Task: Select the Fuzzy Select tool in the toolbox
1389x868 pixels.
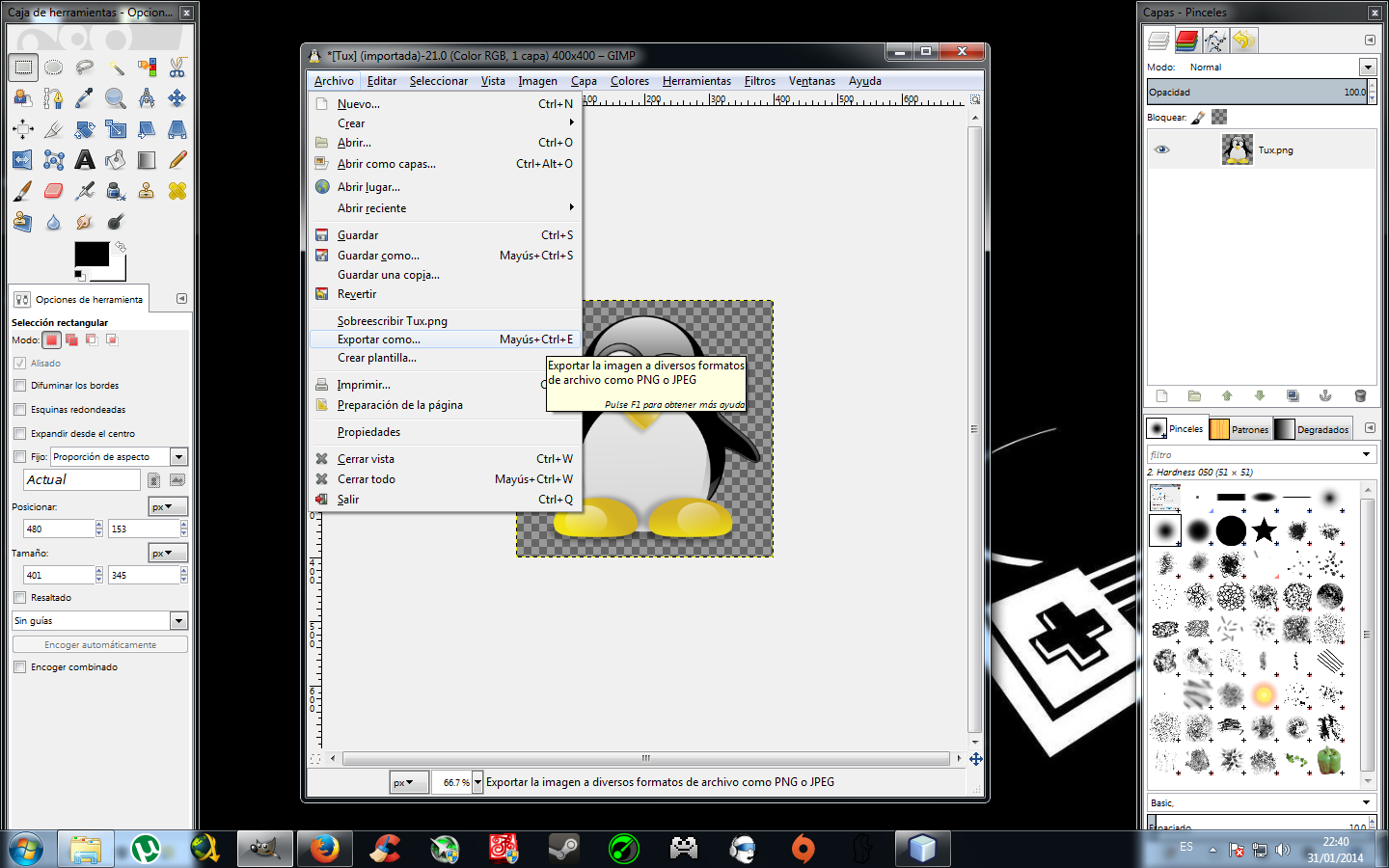Action: click(117, 68)
